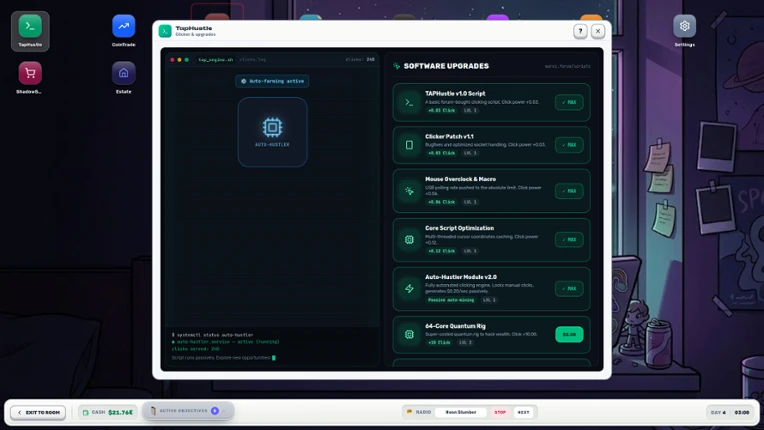Click the Software Upgrades heading
The width and height of the screenshot is (764, 430).
pyautogui.click(x=446, y=66)
